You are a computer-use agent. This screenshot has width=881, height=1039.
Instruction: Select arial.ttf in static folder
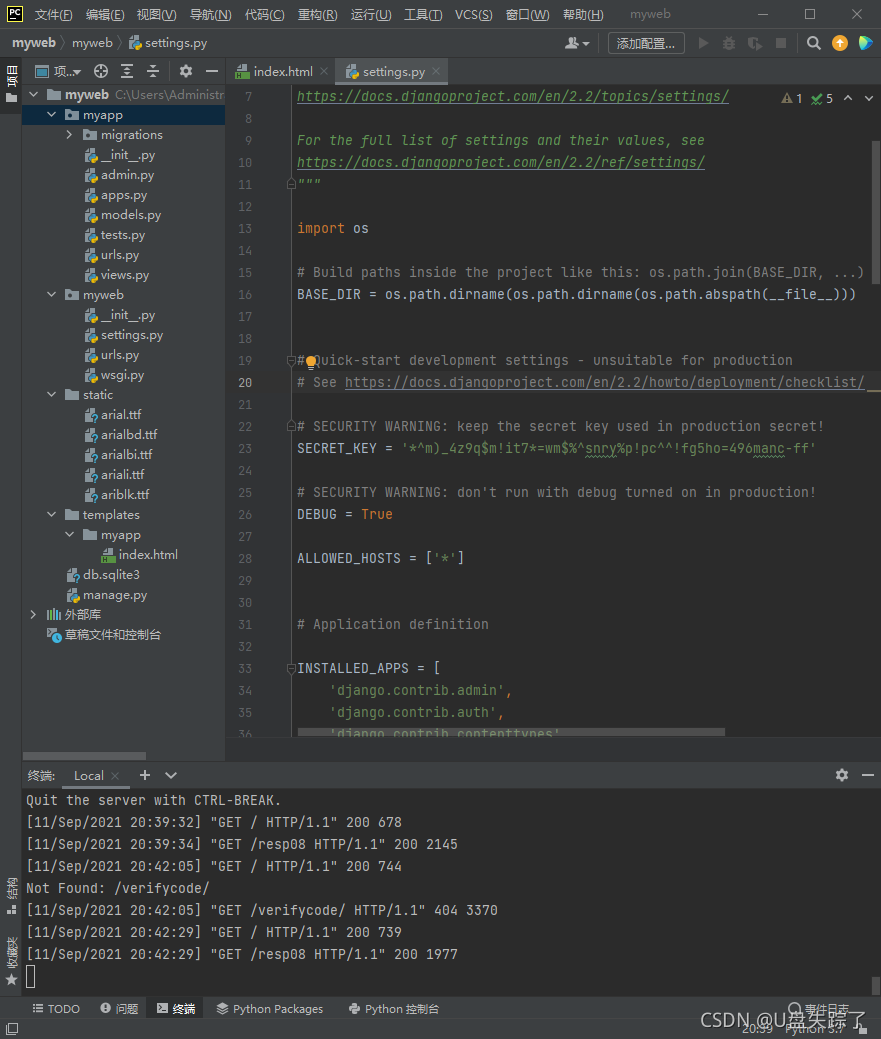pos(121,414)
